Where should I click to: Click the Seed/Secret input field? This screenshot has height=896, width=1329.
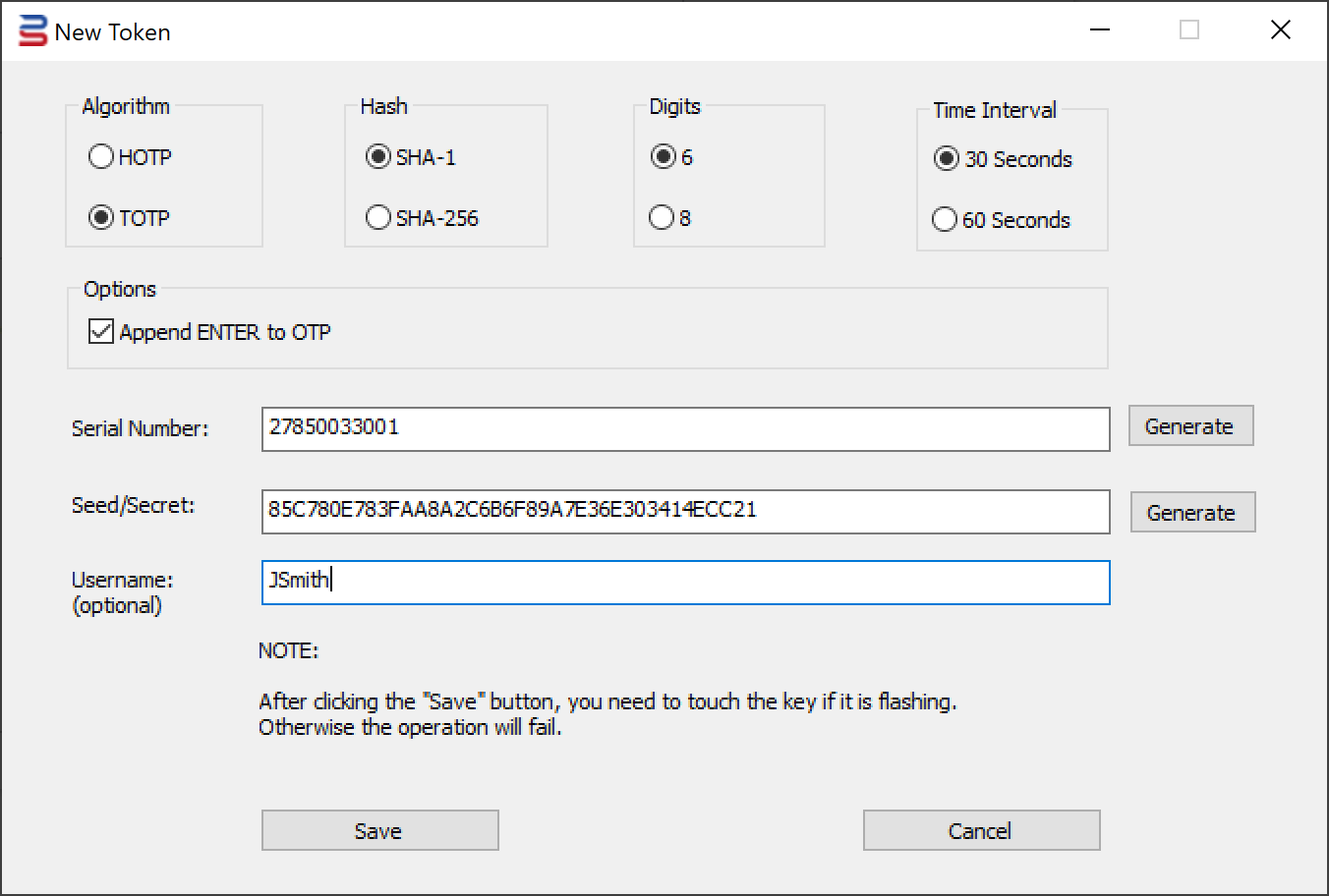(x=685, y=512)
